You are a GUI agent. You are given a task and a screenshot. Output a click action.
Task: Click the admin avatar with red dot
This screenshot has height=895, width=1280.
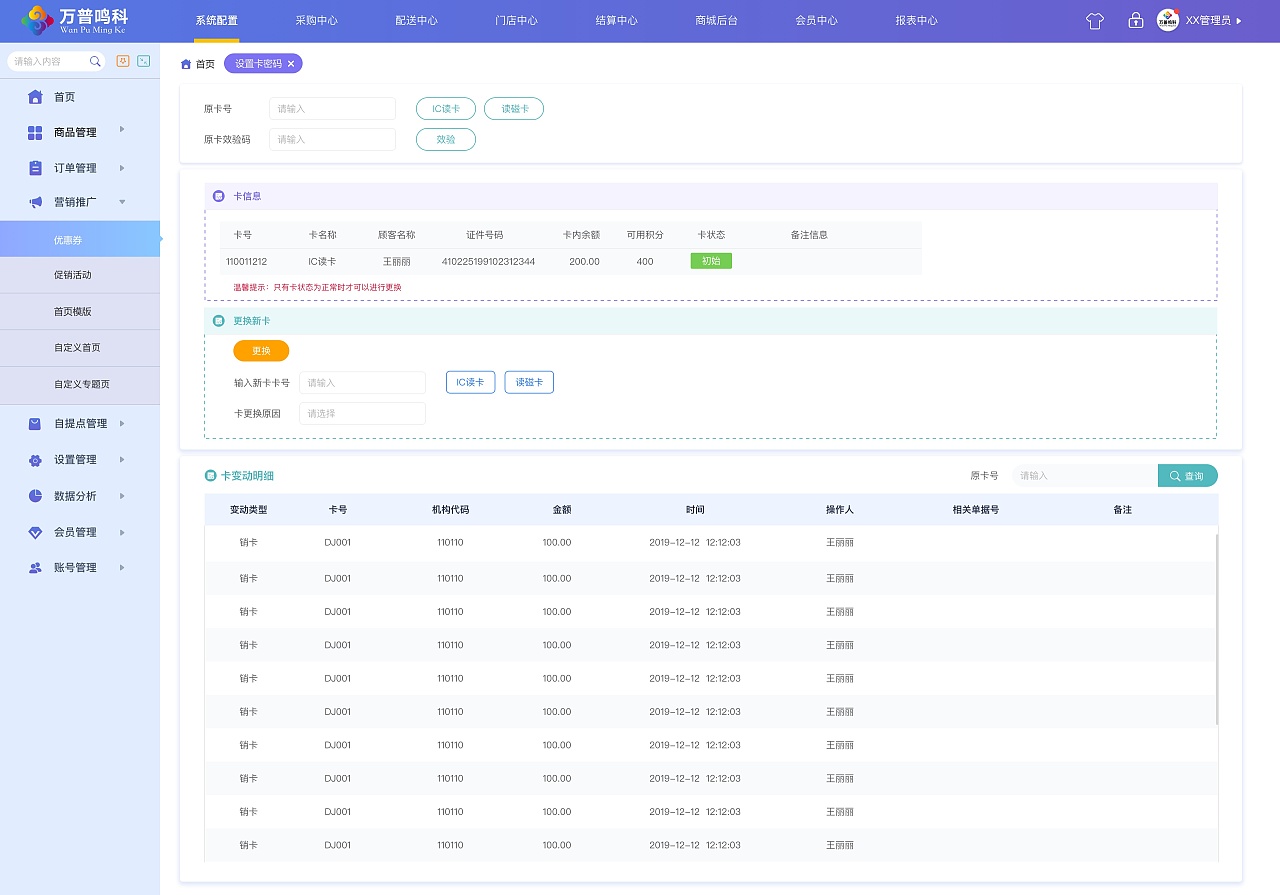[1168, 20]
